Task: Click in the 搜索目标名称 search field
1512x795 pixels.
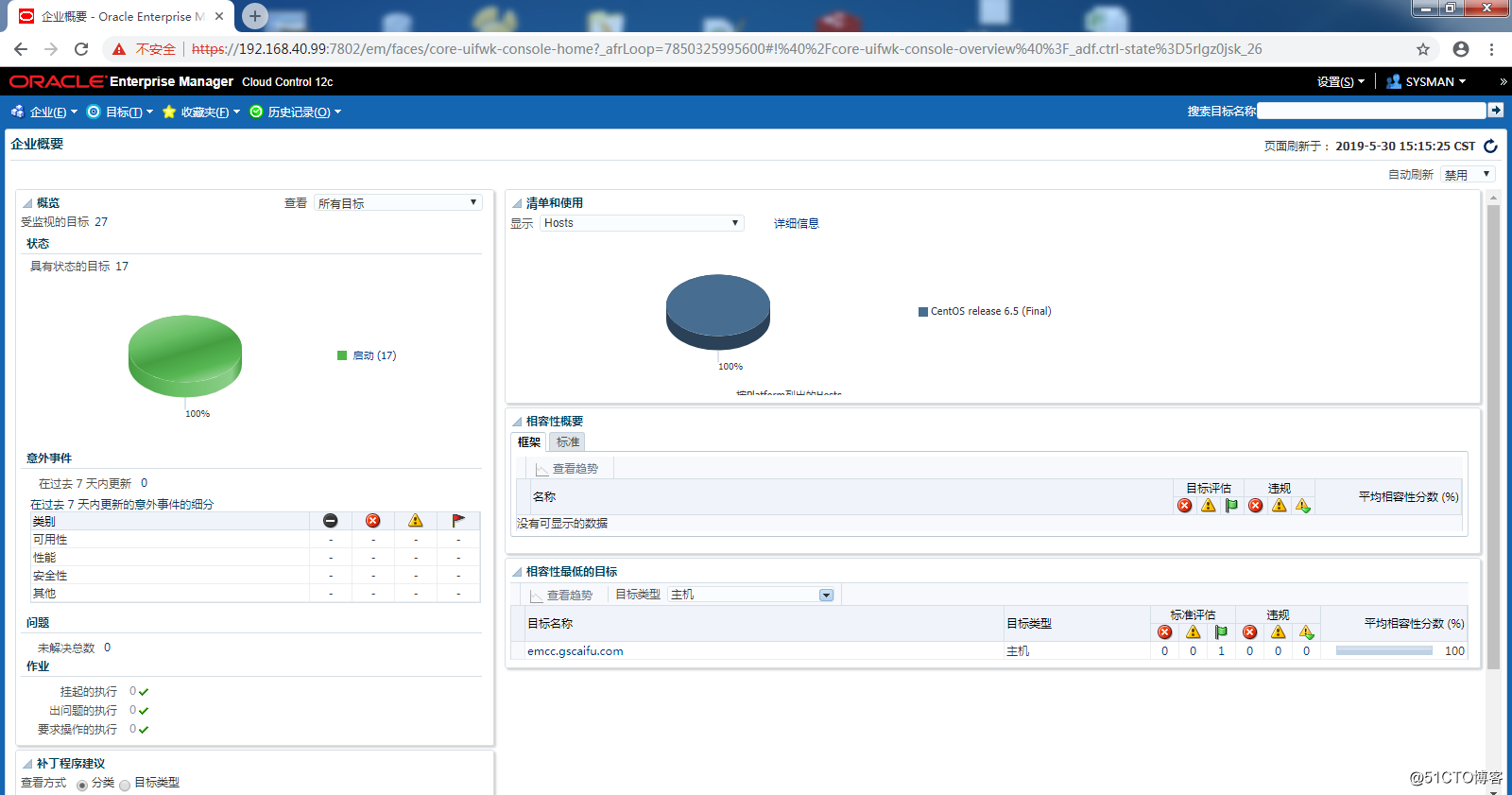Action: pyautogui.click(x=1371, y=111)
